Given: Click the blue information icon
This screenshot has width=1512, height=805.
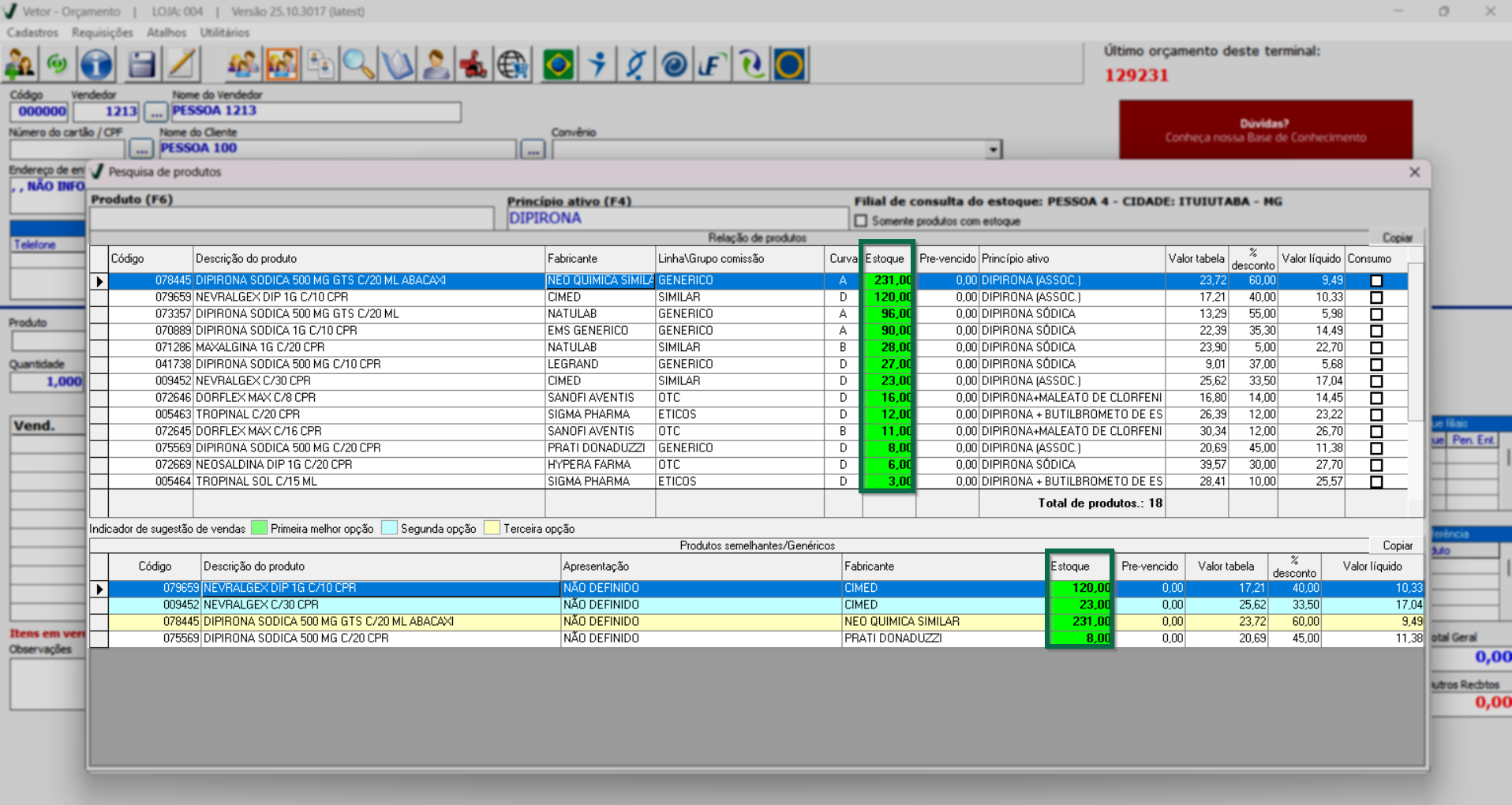Looking at the screenshot, I should pyautogui.click(x=96, y=64).
